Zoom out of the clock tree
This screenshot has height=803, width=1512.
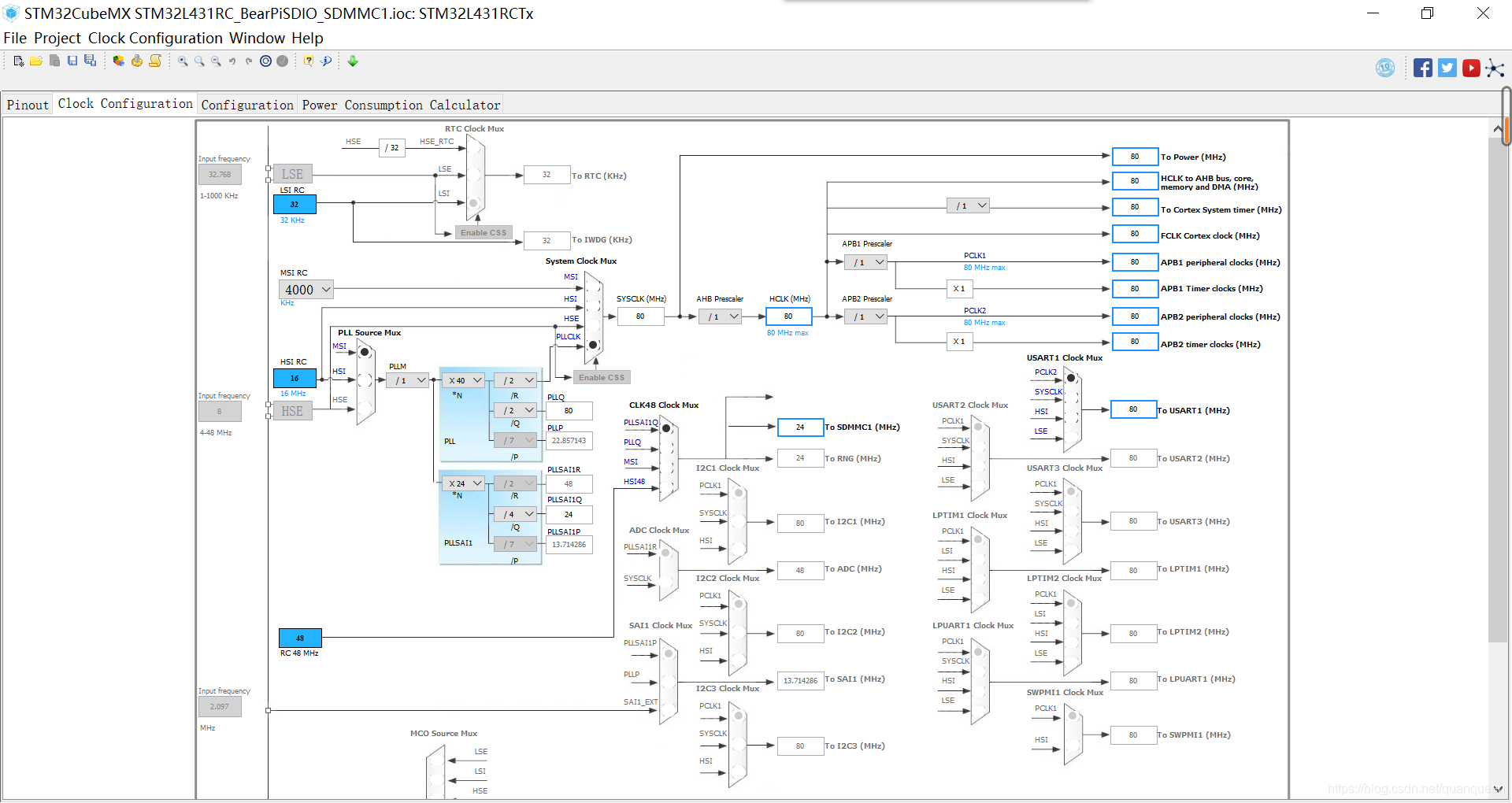(216, 61)
